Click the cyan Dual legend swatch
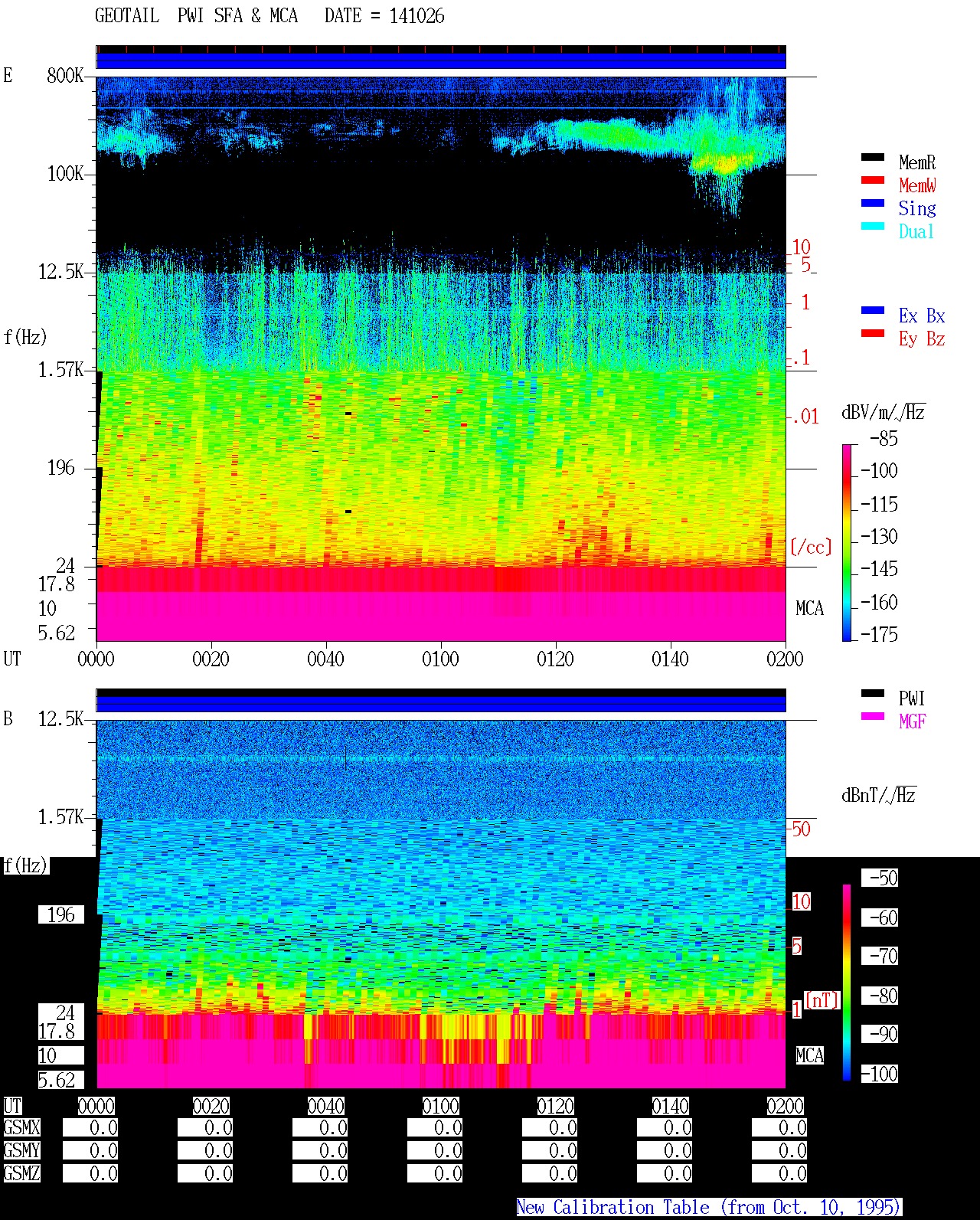This screenshot has width=980, height=1220. (873, 226)
